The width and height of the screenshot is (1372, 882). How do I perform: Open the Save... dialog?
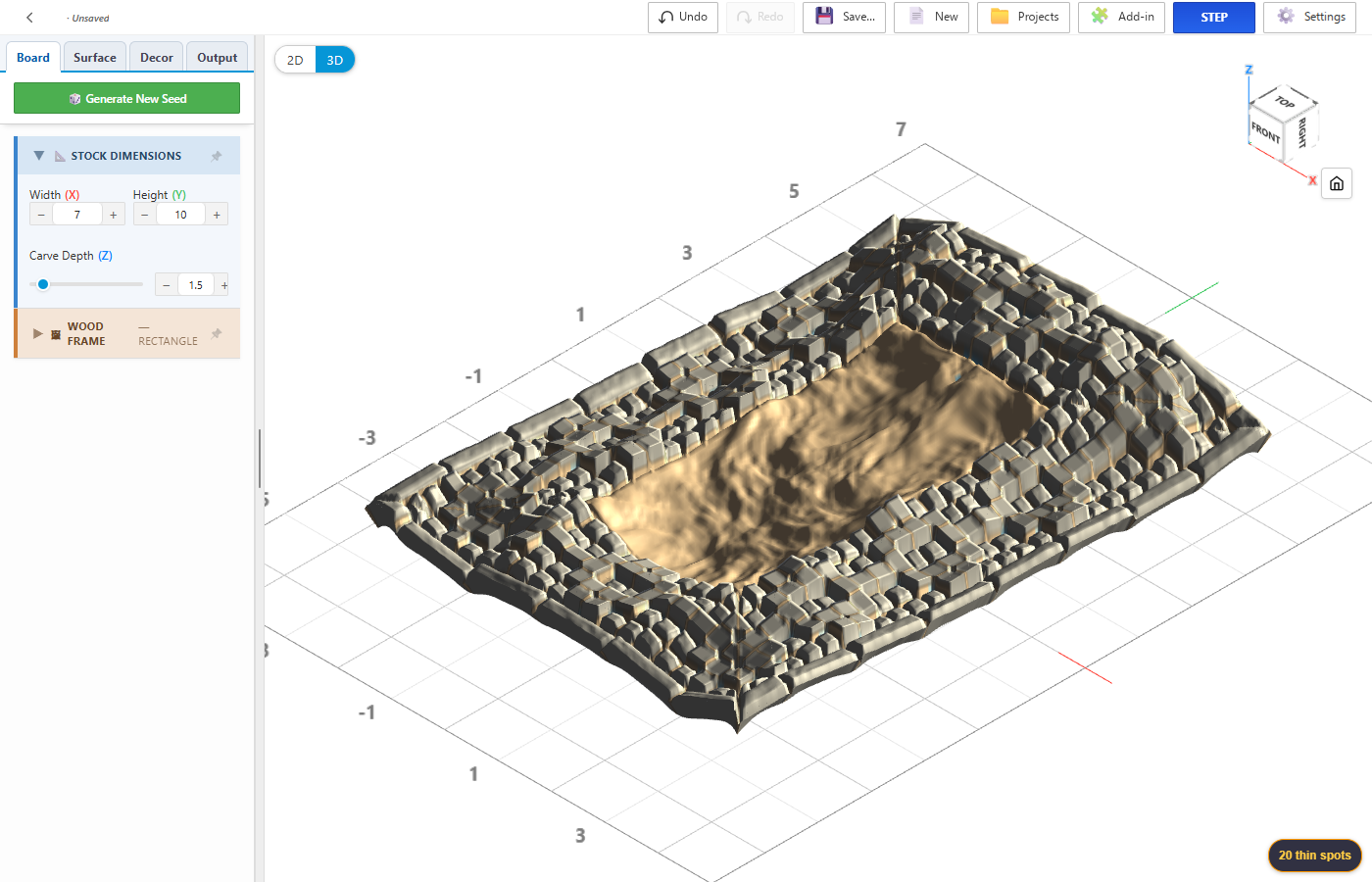[x=845, y=18]
